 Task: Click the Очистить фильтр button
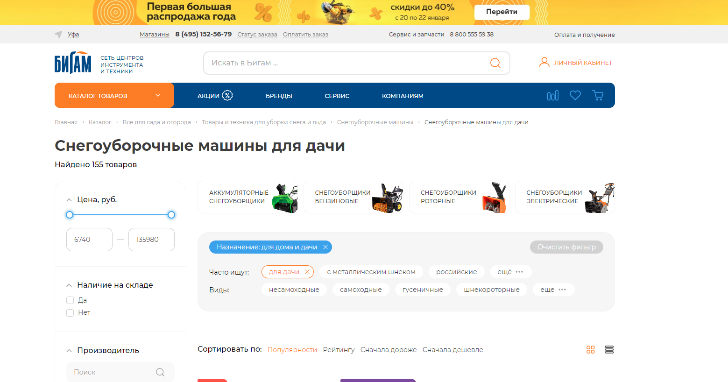point(566,247)
